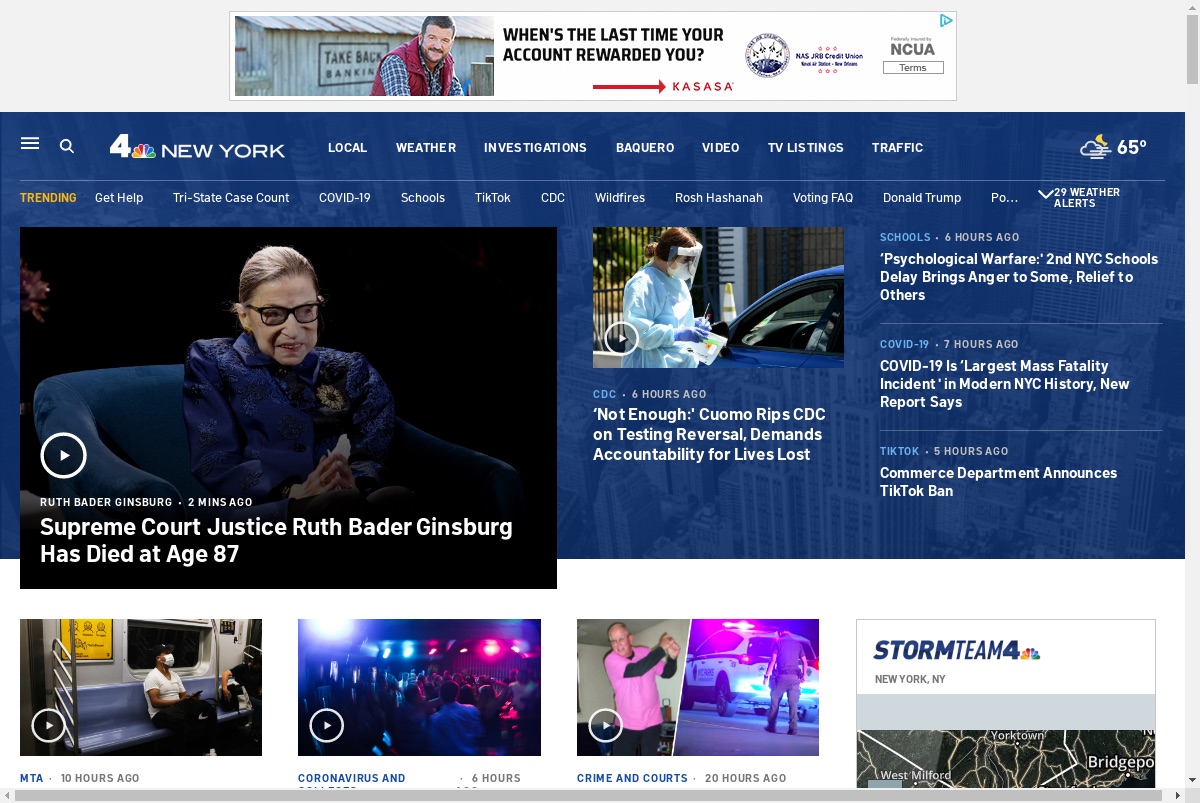Select trending topic Tri-State Case Count
This screenshot has height=803, width=1200.
231,198
